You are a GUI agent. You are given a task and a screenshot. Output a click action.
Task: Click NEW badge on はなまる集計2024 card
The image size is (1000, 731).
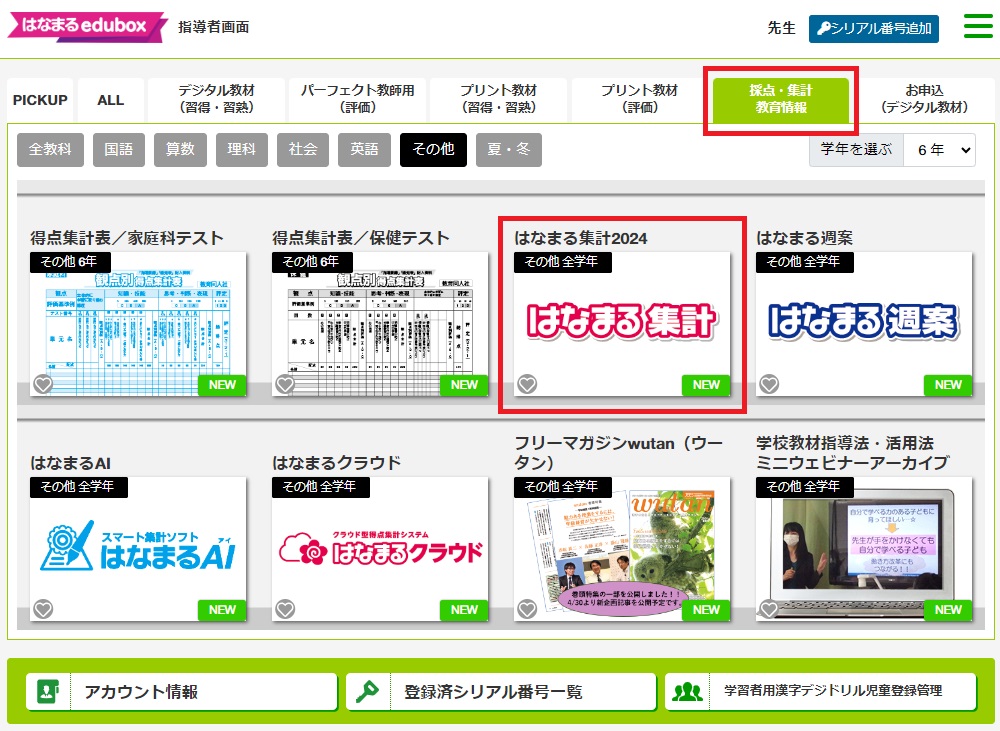point(706,385)
